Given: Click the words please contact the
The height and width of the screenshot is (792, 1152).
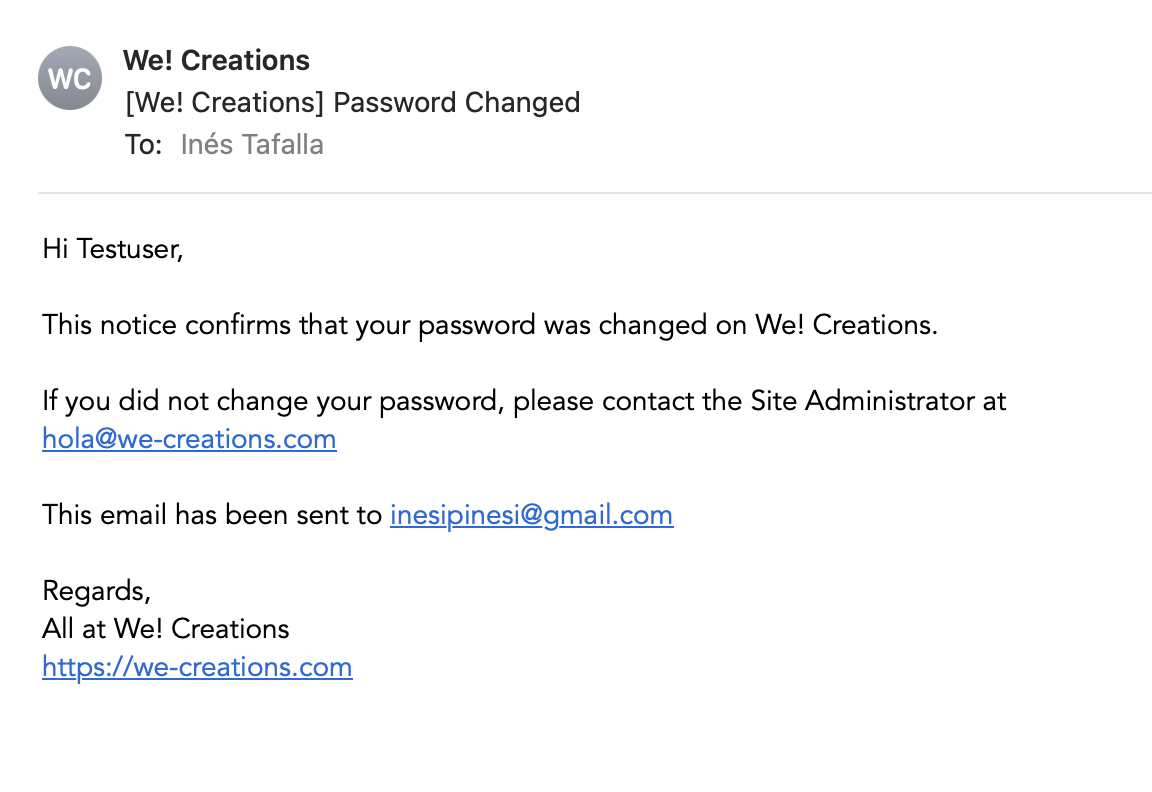Looking at the screenshot, I should pos(627,401).
